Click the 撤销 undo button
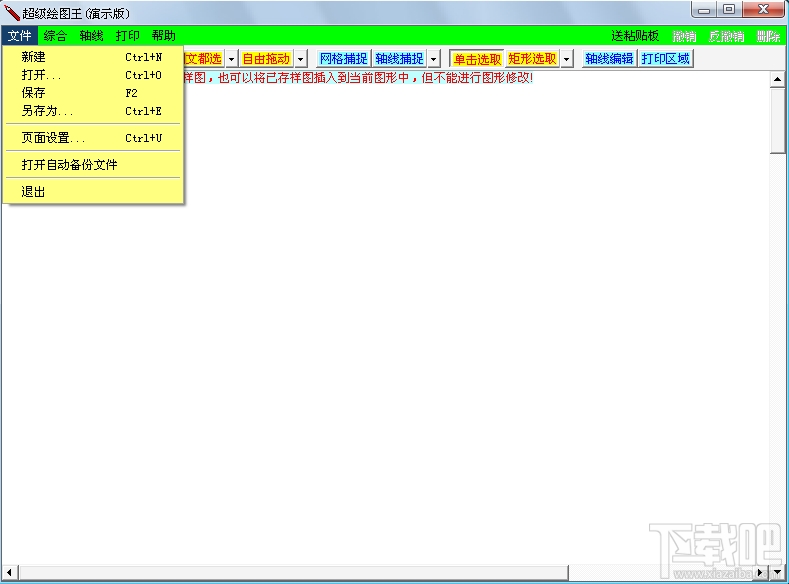 point(684,36)
